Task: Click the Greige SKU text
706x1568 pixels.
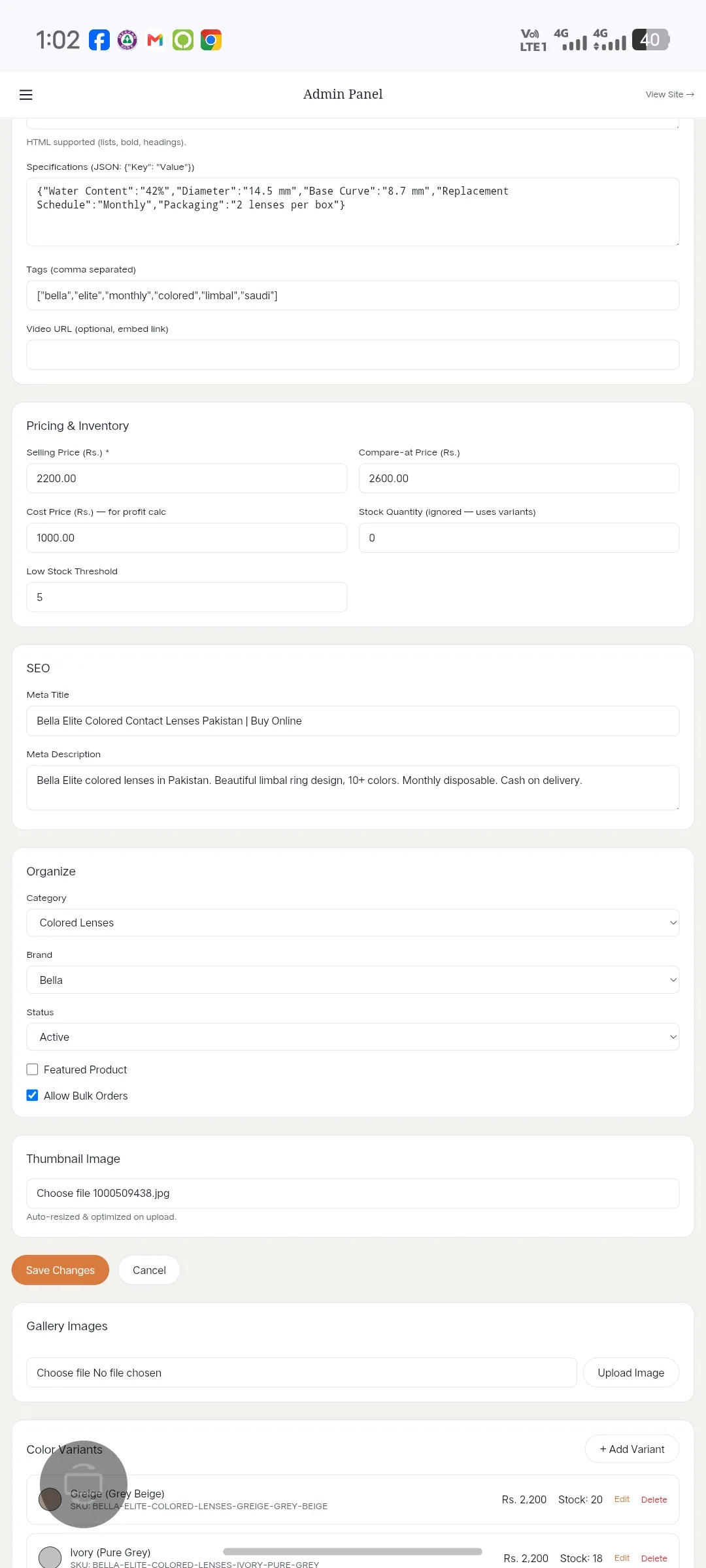Action: tap(199, 1507)
